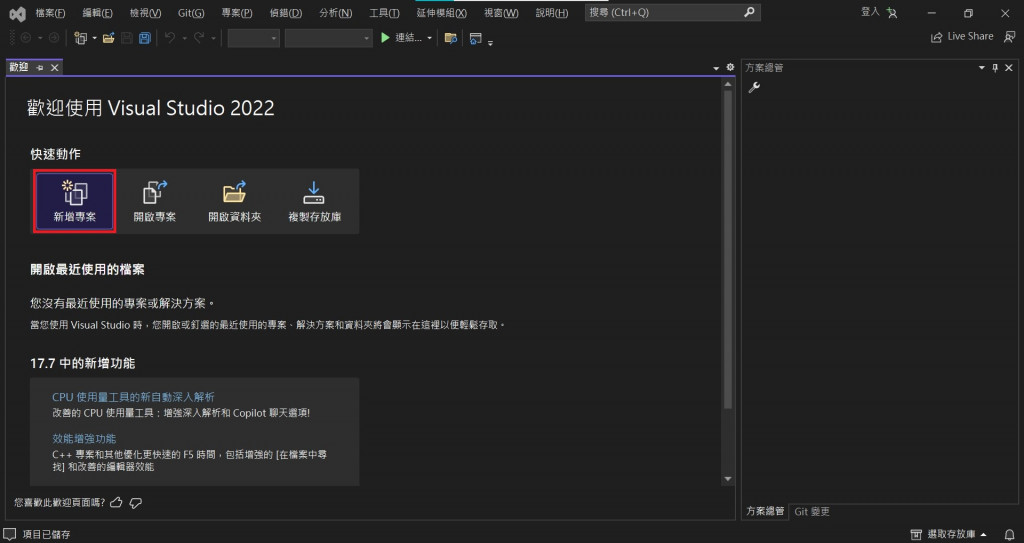
Task: Click the undo toolbar icon
Action: tap(170, 39)
